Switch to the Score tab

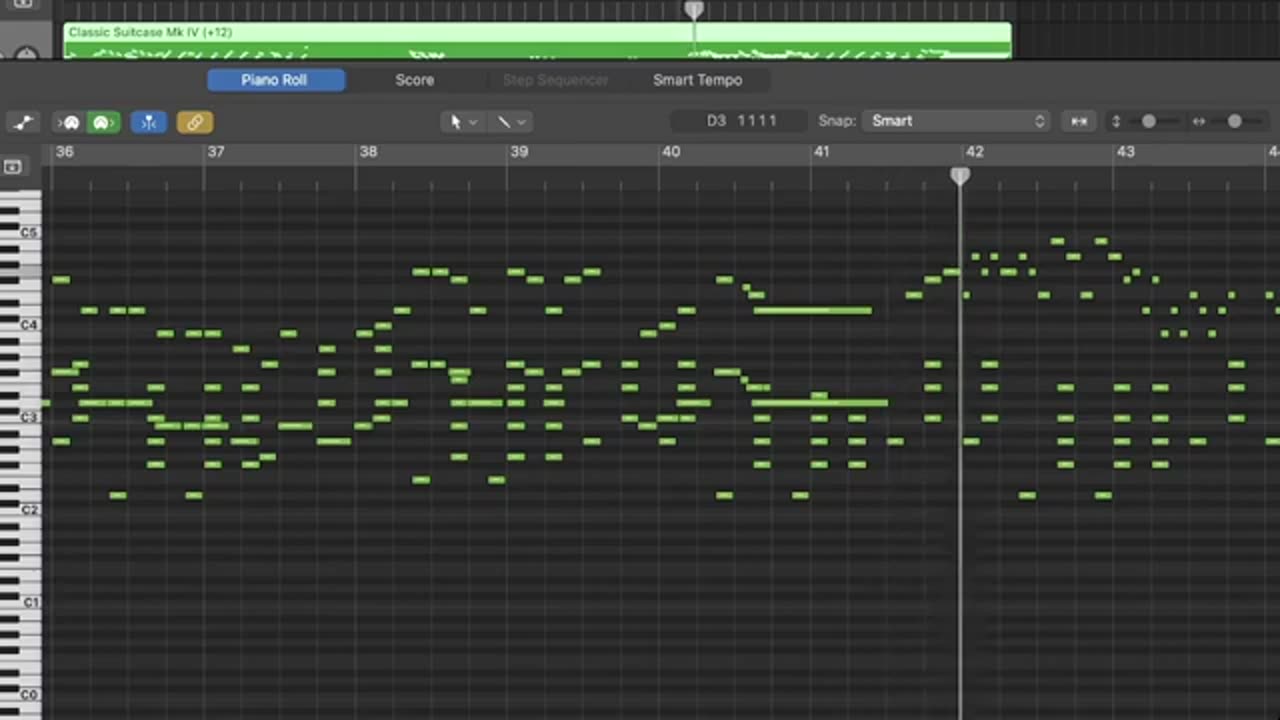point(414,80)
